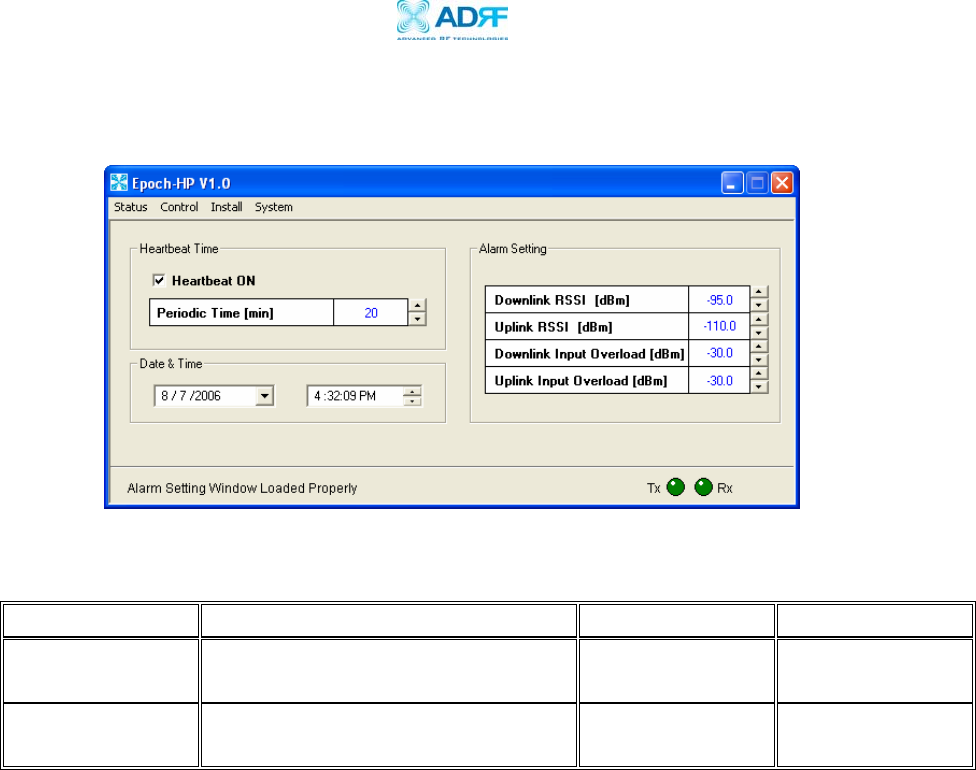Click Downlink Input Overload value -30.0
The image size is (976, 770).
[x=719, y=353]
